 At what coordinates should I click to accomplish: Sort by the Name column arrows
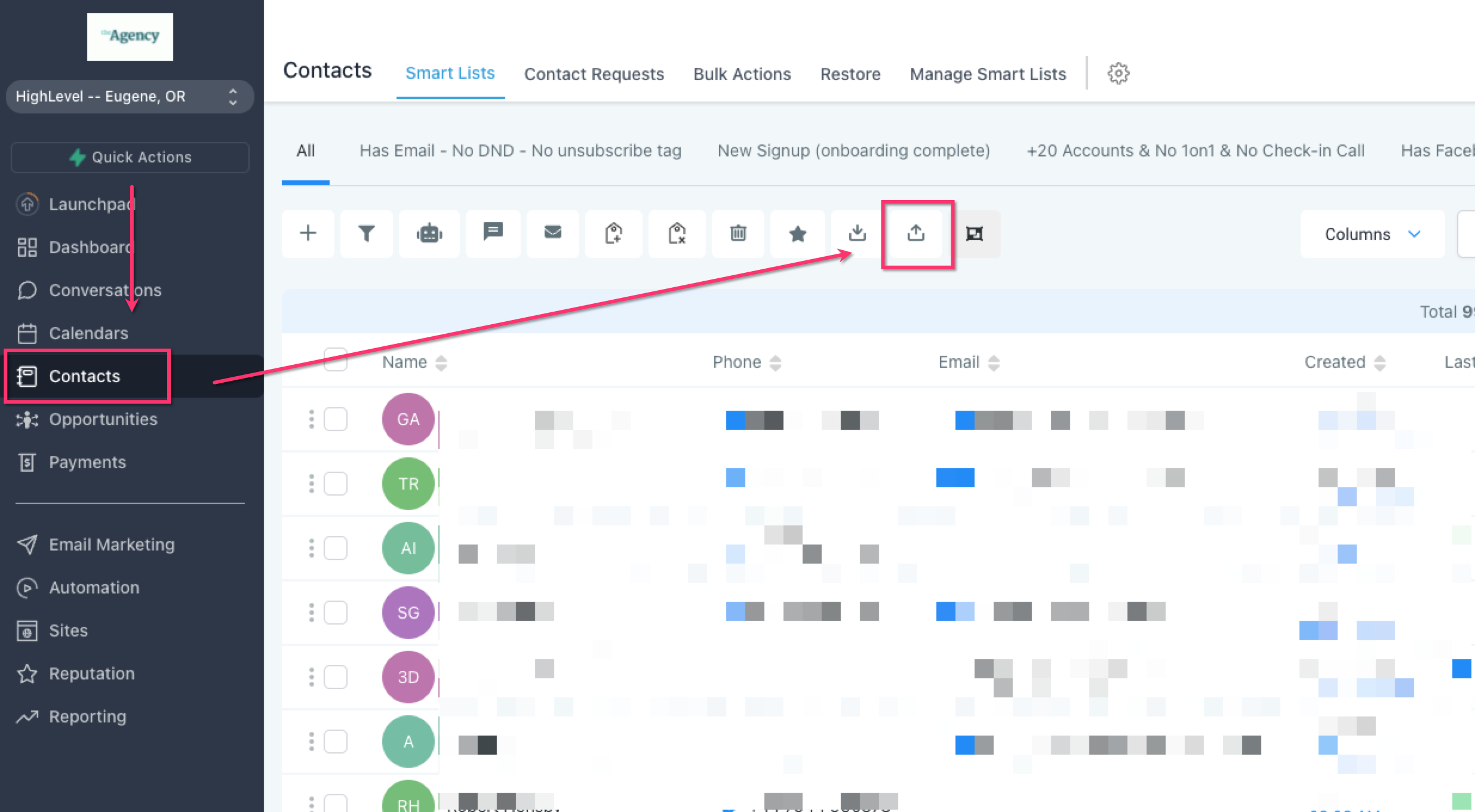pyautogui.click(x=441, y=362)
